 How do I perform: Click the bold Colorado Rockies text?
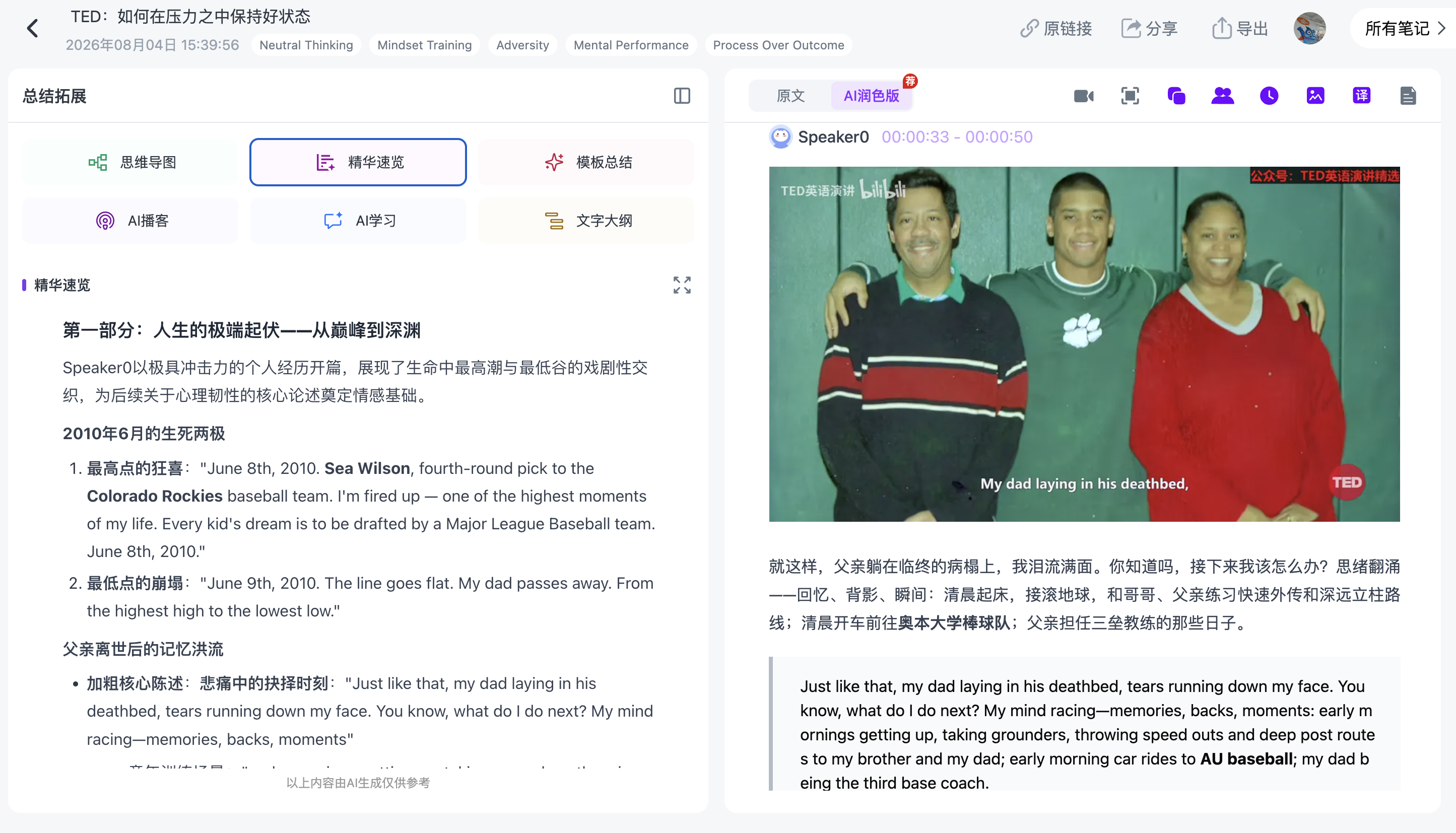pyautogui.click(x=155, y=496)
